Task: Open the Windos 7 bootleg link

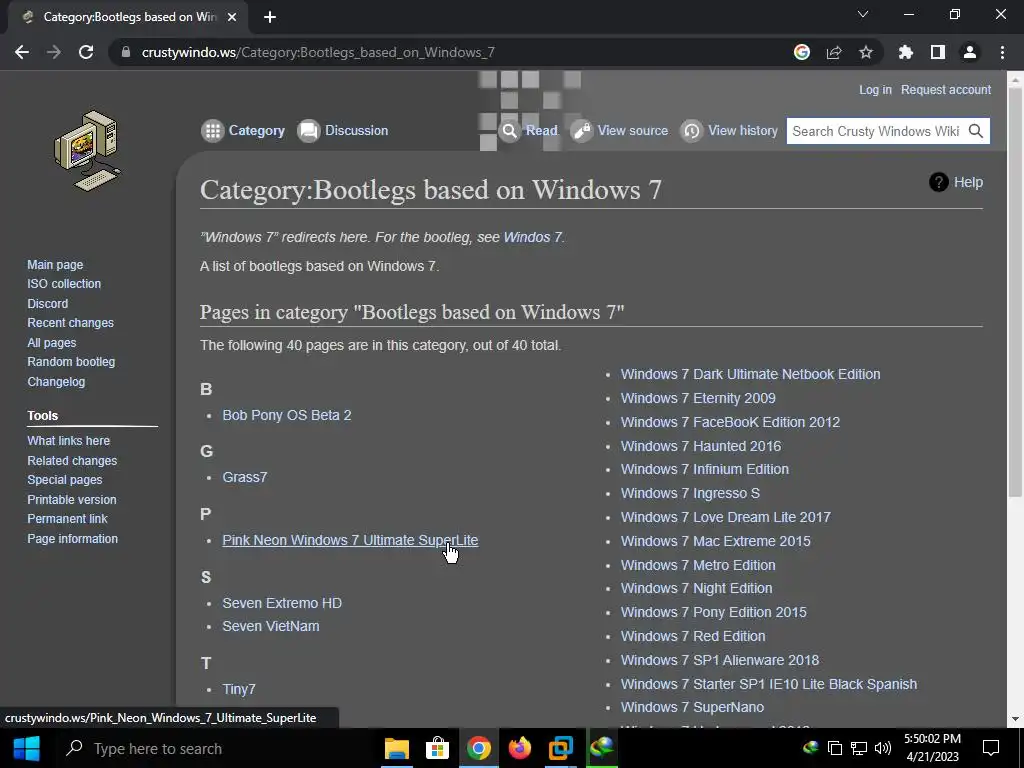Action: pos(532,237)
